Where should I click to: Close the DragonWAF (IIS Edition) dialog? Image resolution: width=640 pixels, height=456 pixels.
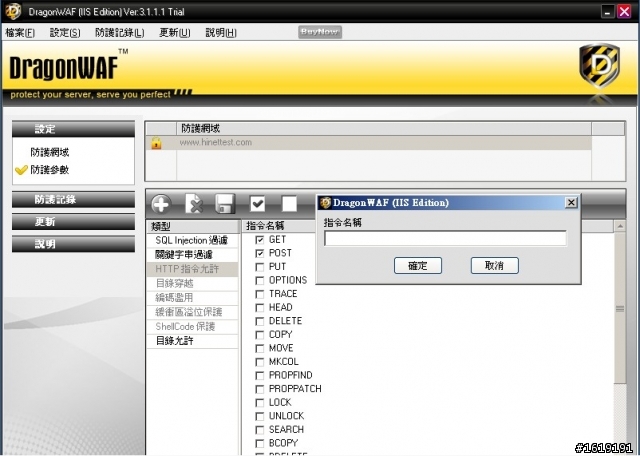click(x=571, y=202)
